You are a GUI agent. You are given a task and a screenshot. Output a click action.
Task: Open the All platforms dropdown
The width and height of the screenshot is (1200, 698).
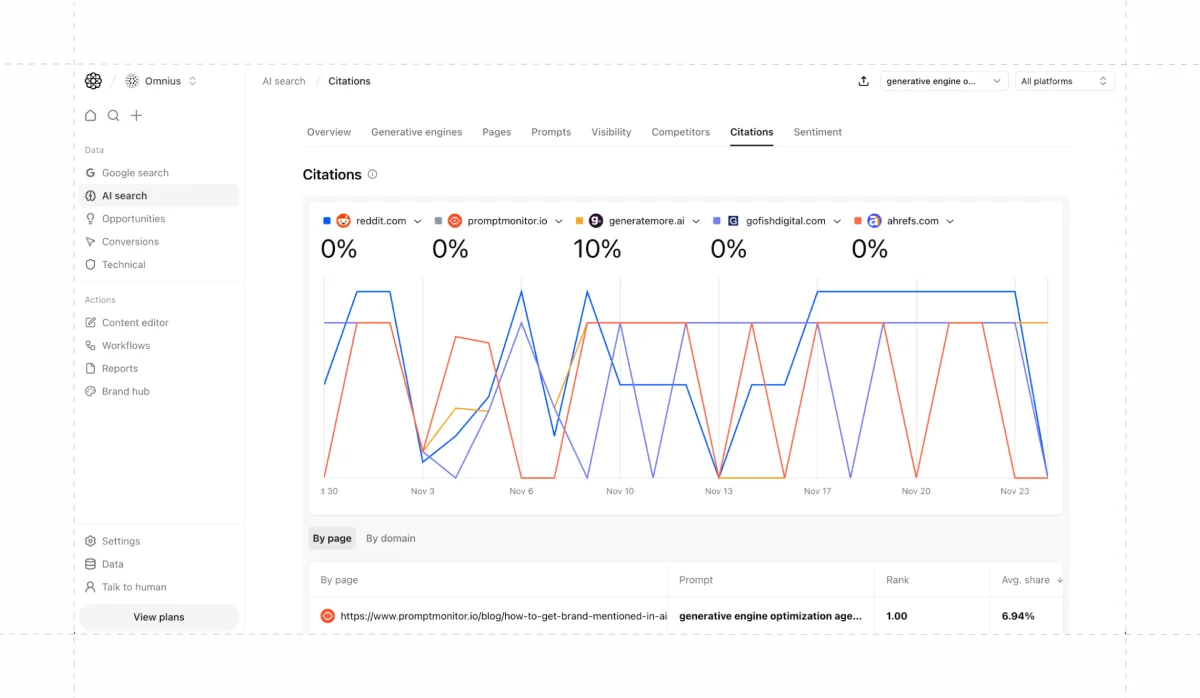click(1064, 81)
